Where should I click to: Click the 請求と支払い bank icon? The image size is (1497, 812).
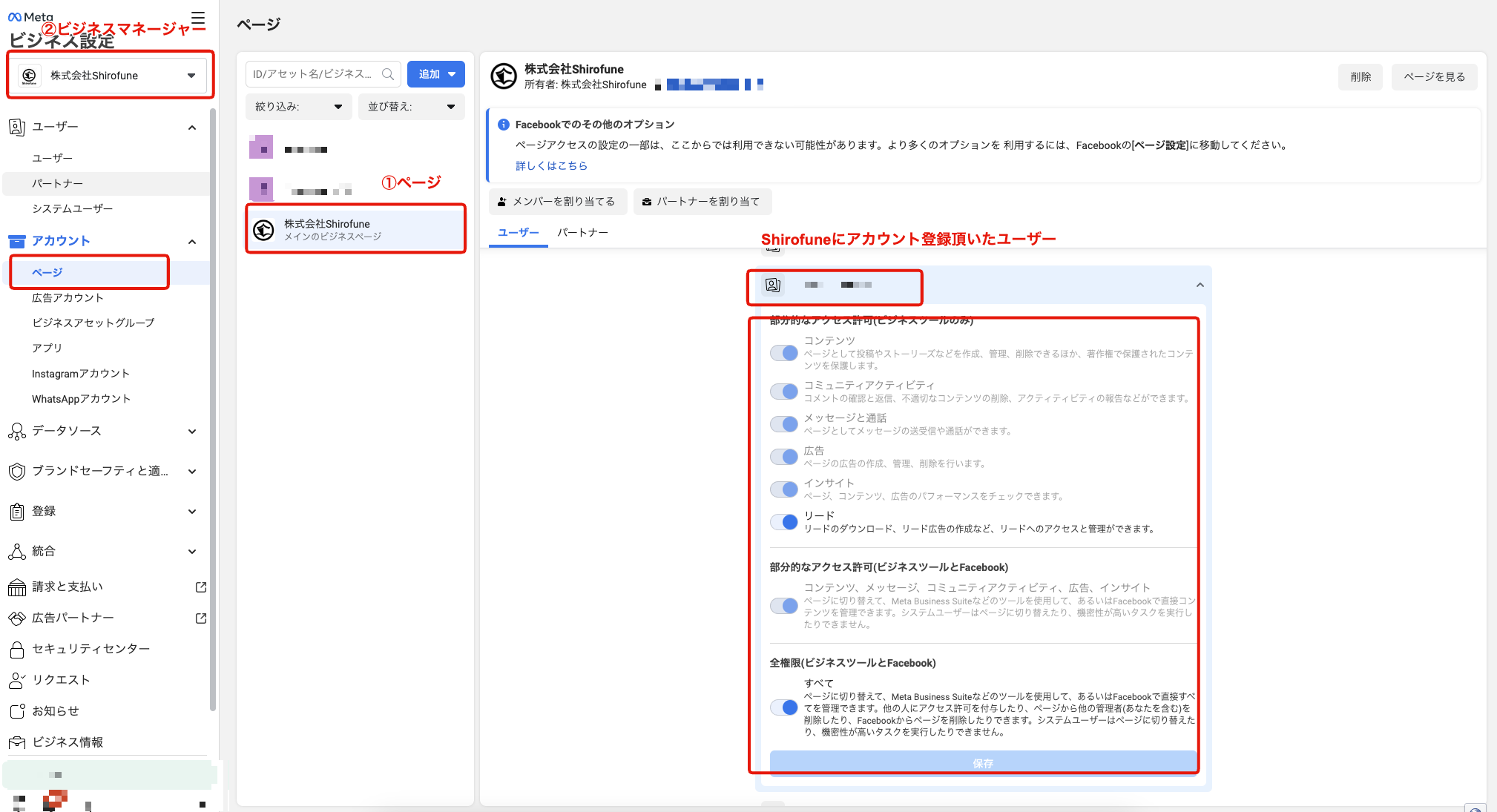point(16,587)
